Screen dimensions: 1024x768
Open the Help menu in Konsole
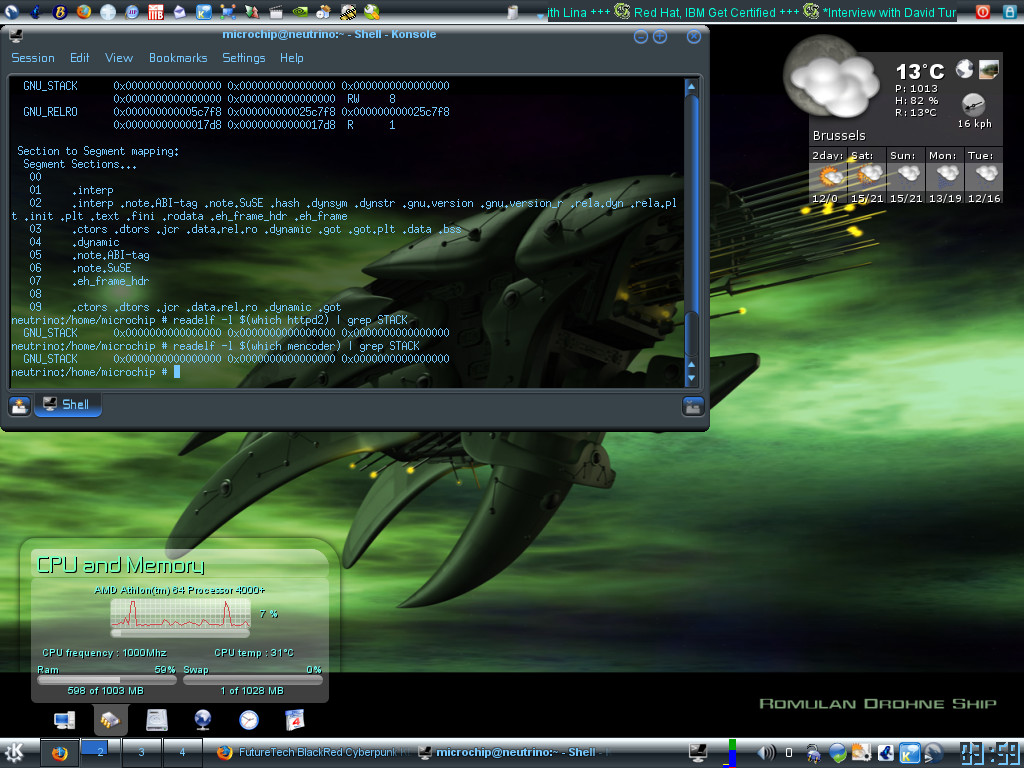291,58
